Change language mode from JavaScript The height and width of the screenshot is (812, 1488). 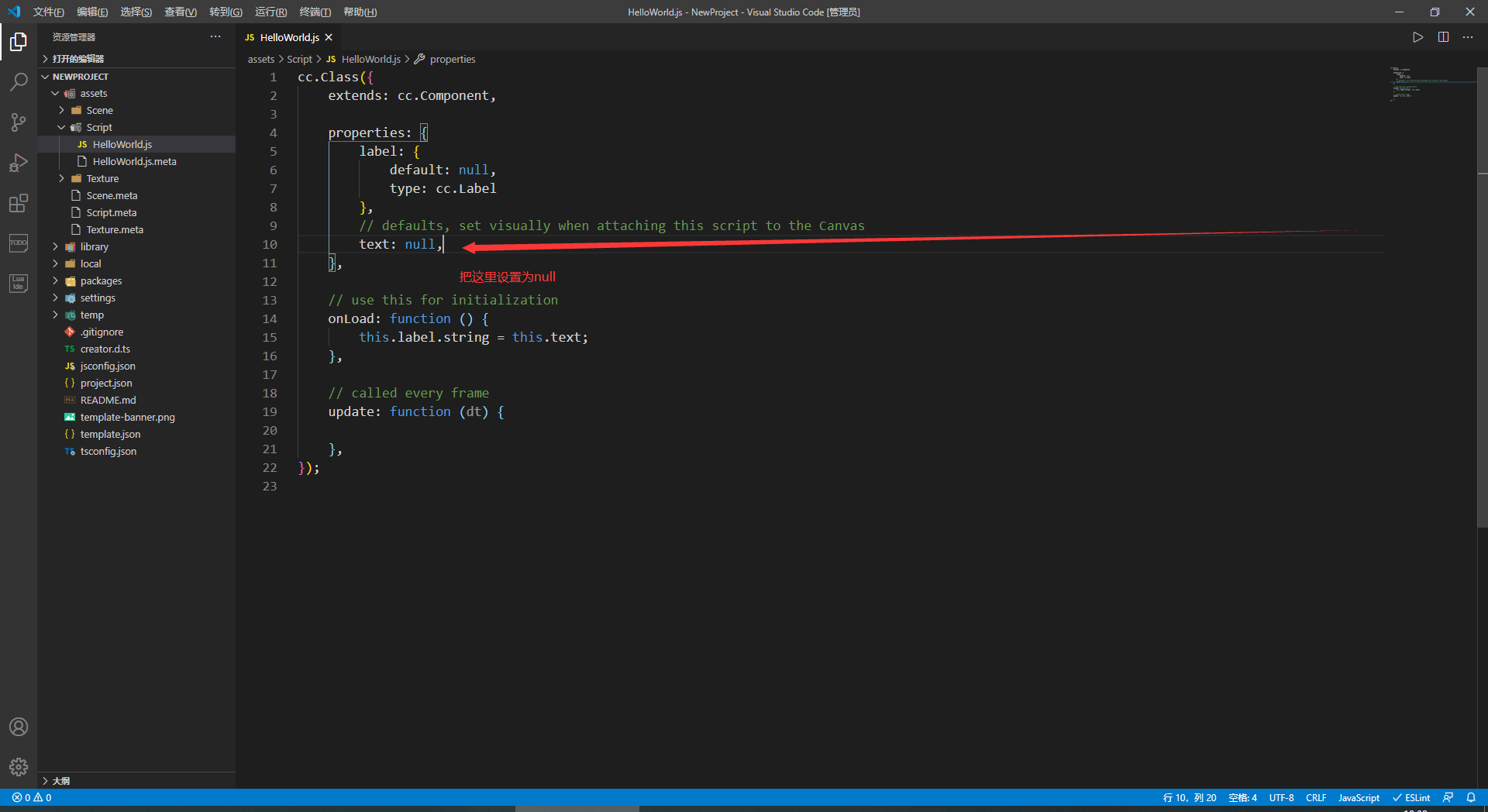(1359, 797)
